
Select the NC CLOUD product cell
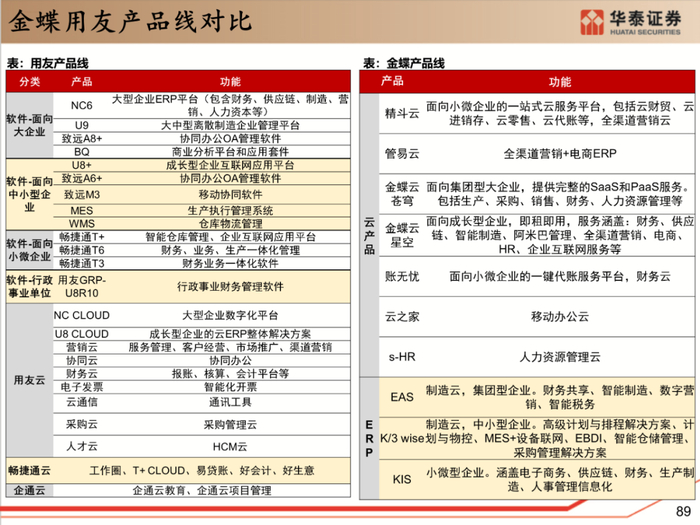pyautogui.click(x=82, y=315)
